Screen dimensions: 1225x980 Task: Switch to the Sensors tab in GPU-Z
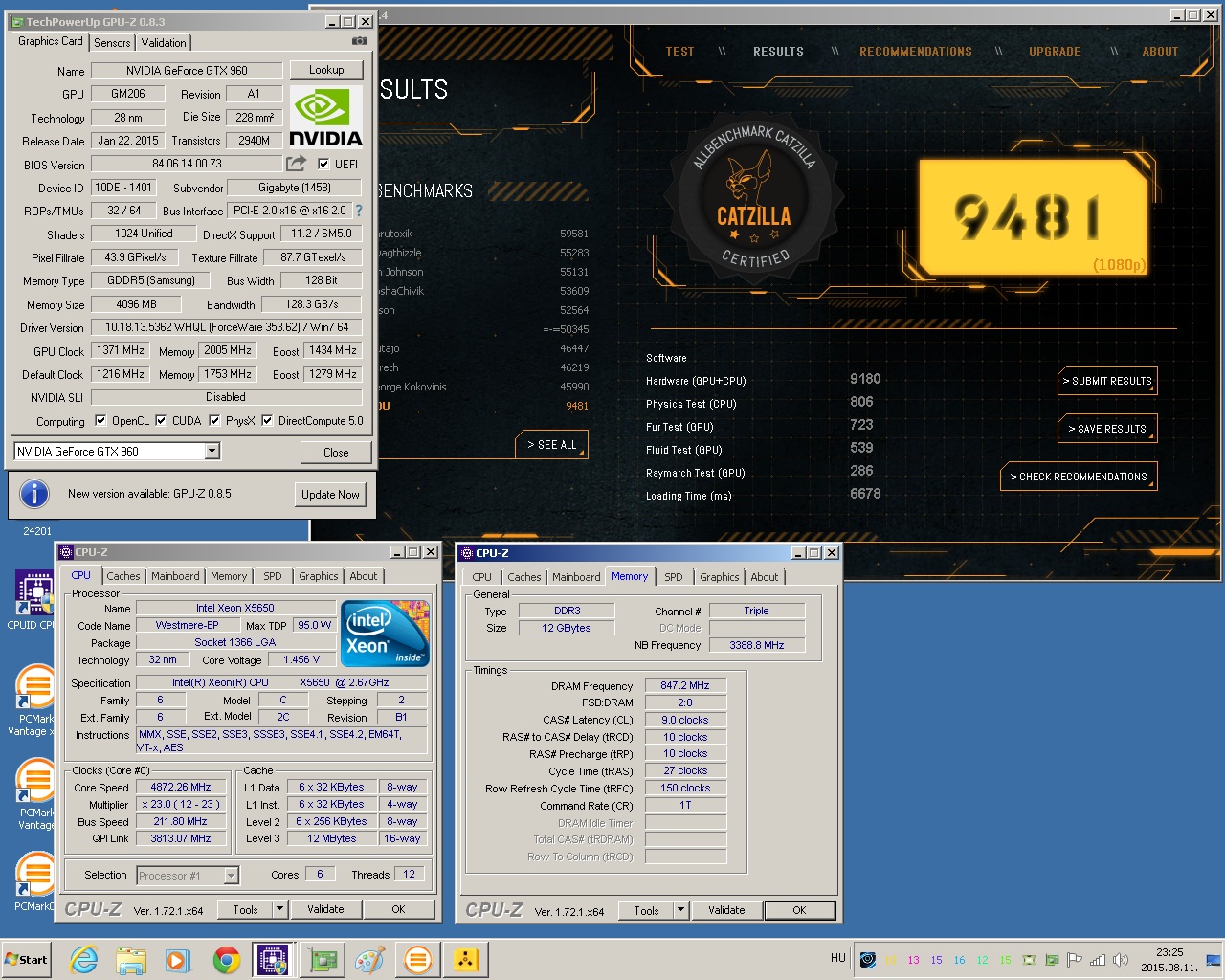point(112,42)
